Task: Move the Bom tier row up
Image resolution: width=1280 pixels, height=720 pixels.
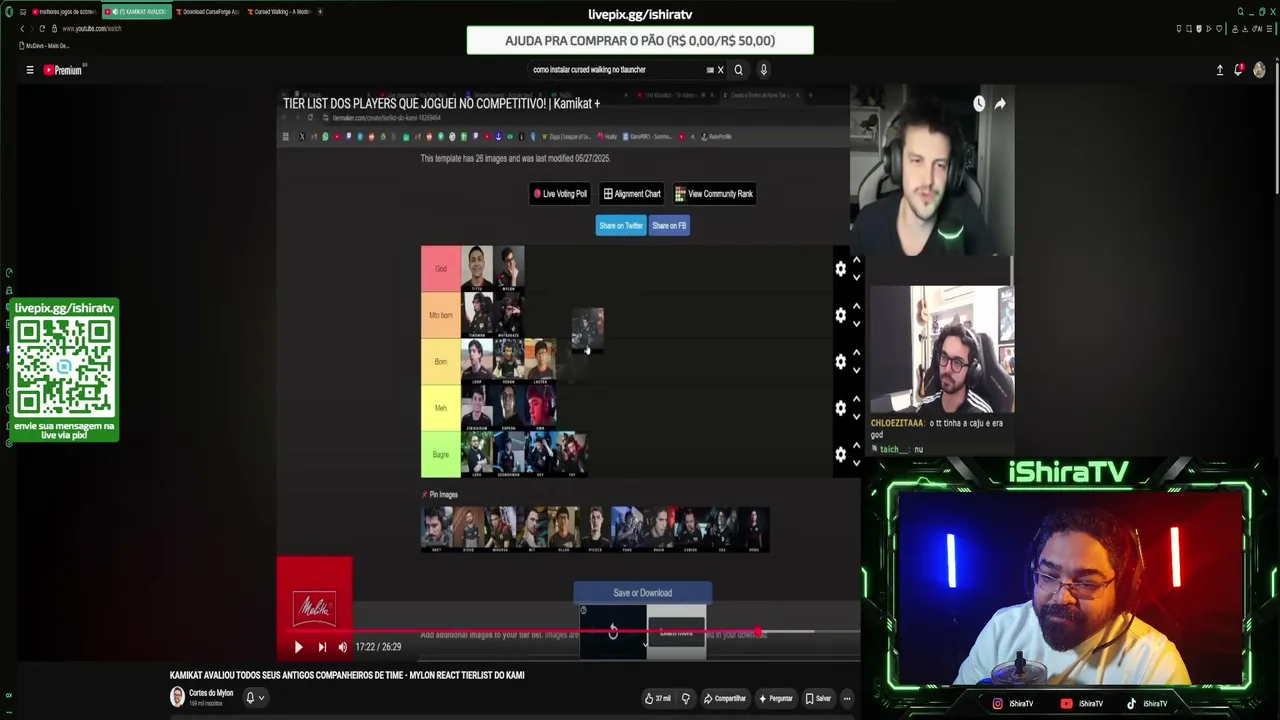Action: pos(856,352)
